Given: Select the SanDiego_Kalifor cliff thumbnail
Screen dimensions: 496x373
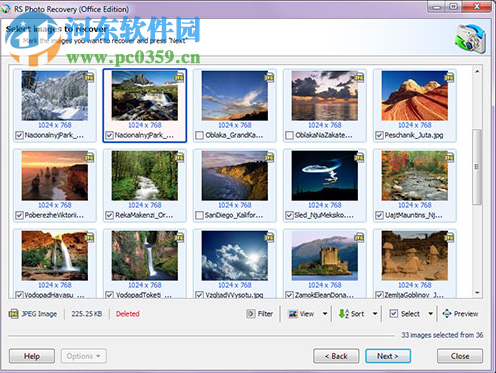Looking at the screenshot, I should (x=235, y=176).
